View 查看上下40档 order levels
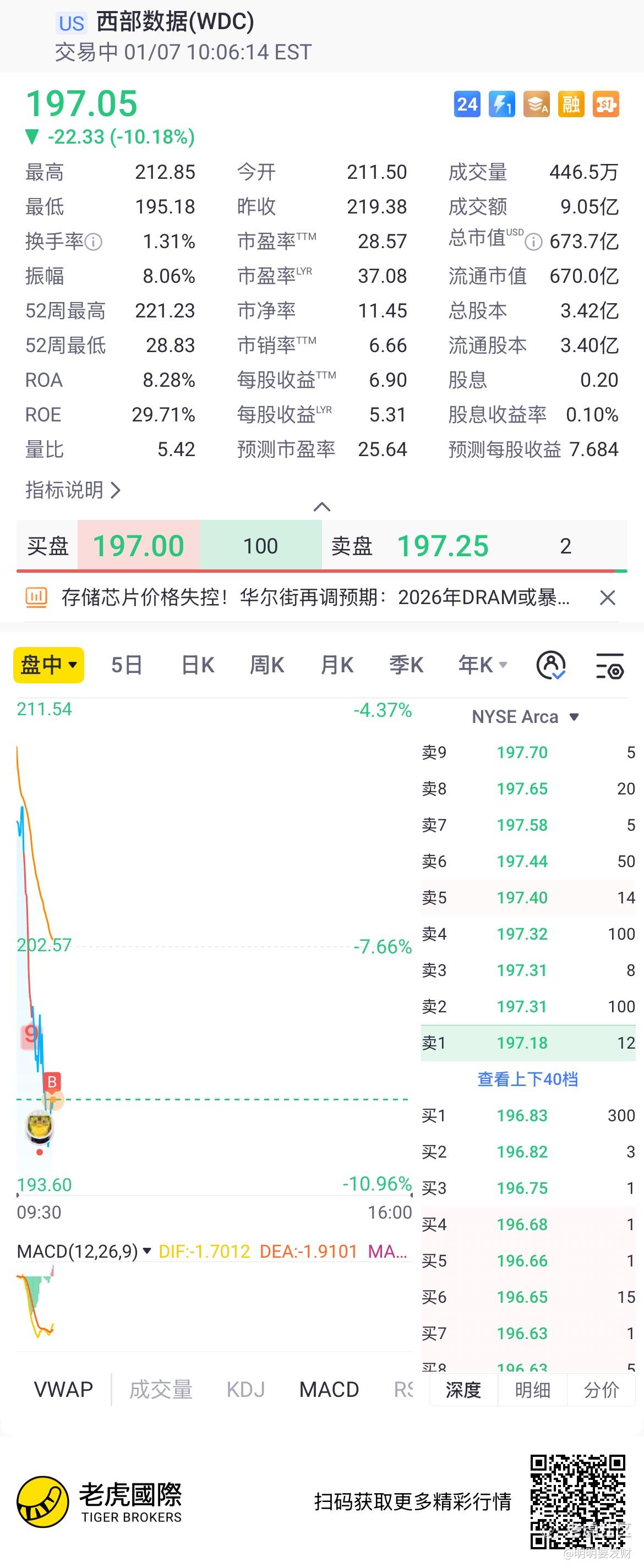The width and height of the screenshot is (644, 1568). [528, 1079]
